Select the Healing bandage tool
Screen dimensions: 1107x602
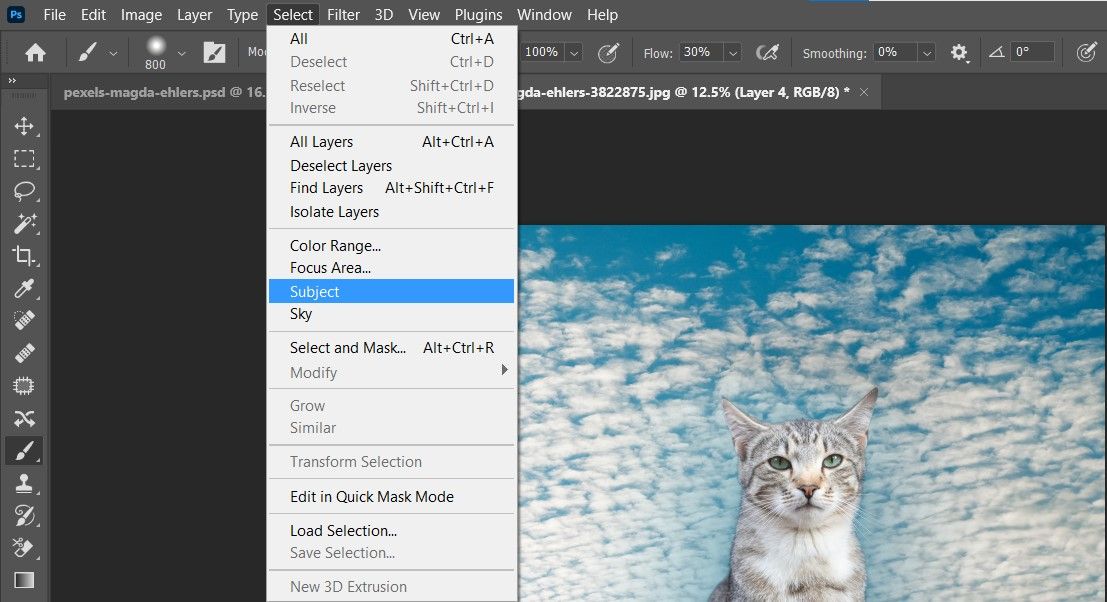pos(24,353)
